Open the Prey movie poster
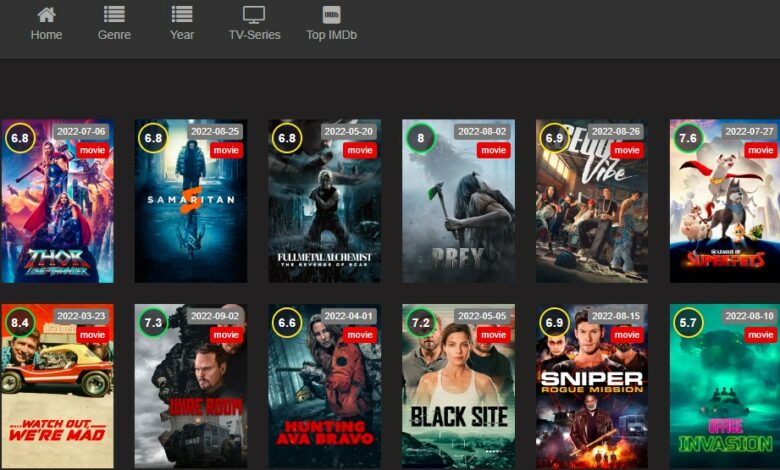This screenshot has height=470, width=780. [x=458, y=201]
